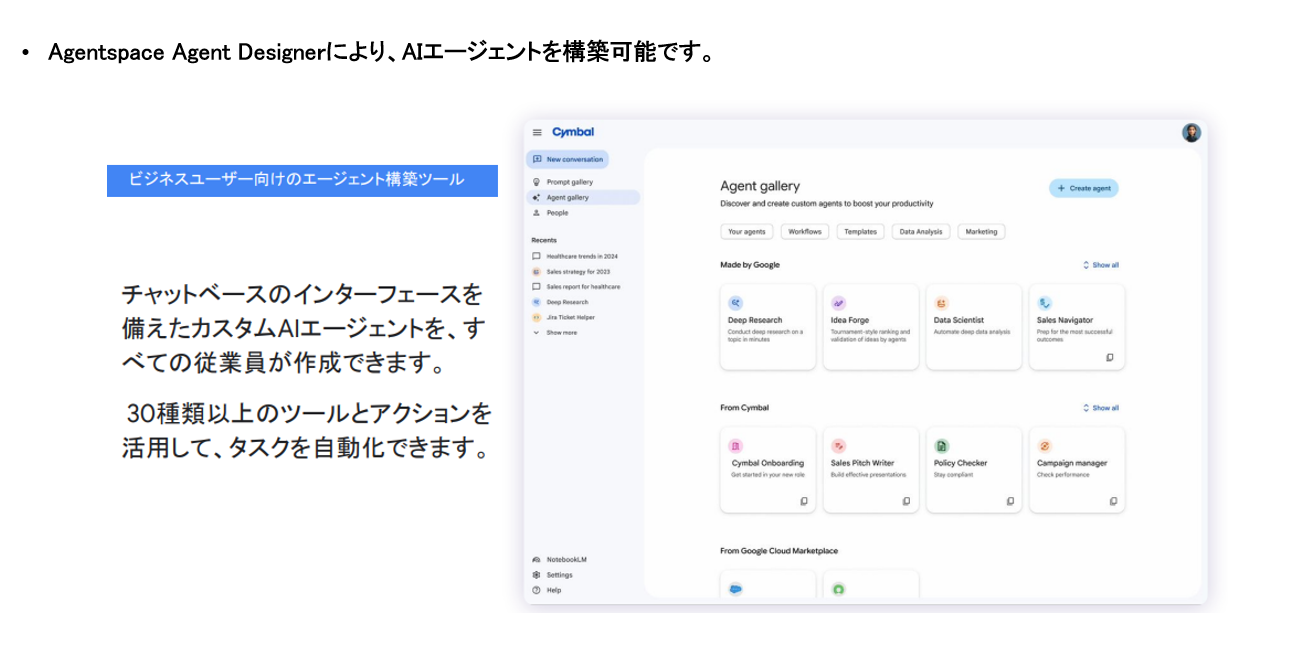Copy the Sales Pitch Writer agent
Screen dimensions: 1300x648
(x=907, y=501)
